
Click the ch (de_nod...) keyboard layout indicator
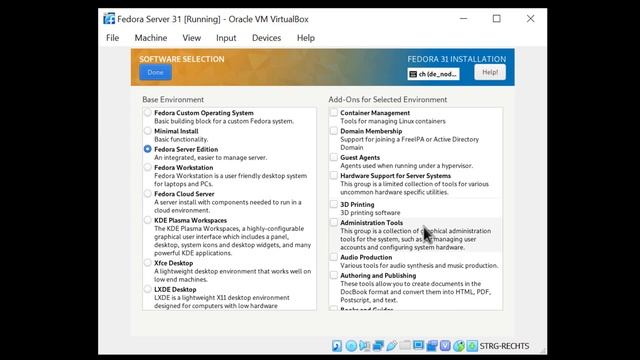pos(433,74)
